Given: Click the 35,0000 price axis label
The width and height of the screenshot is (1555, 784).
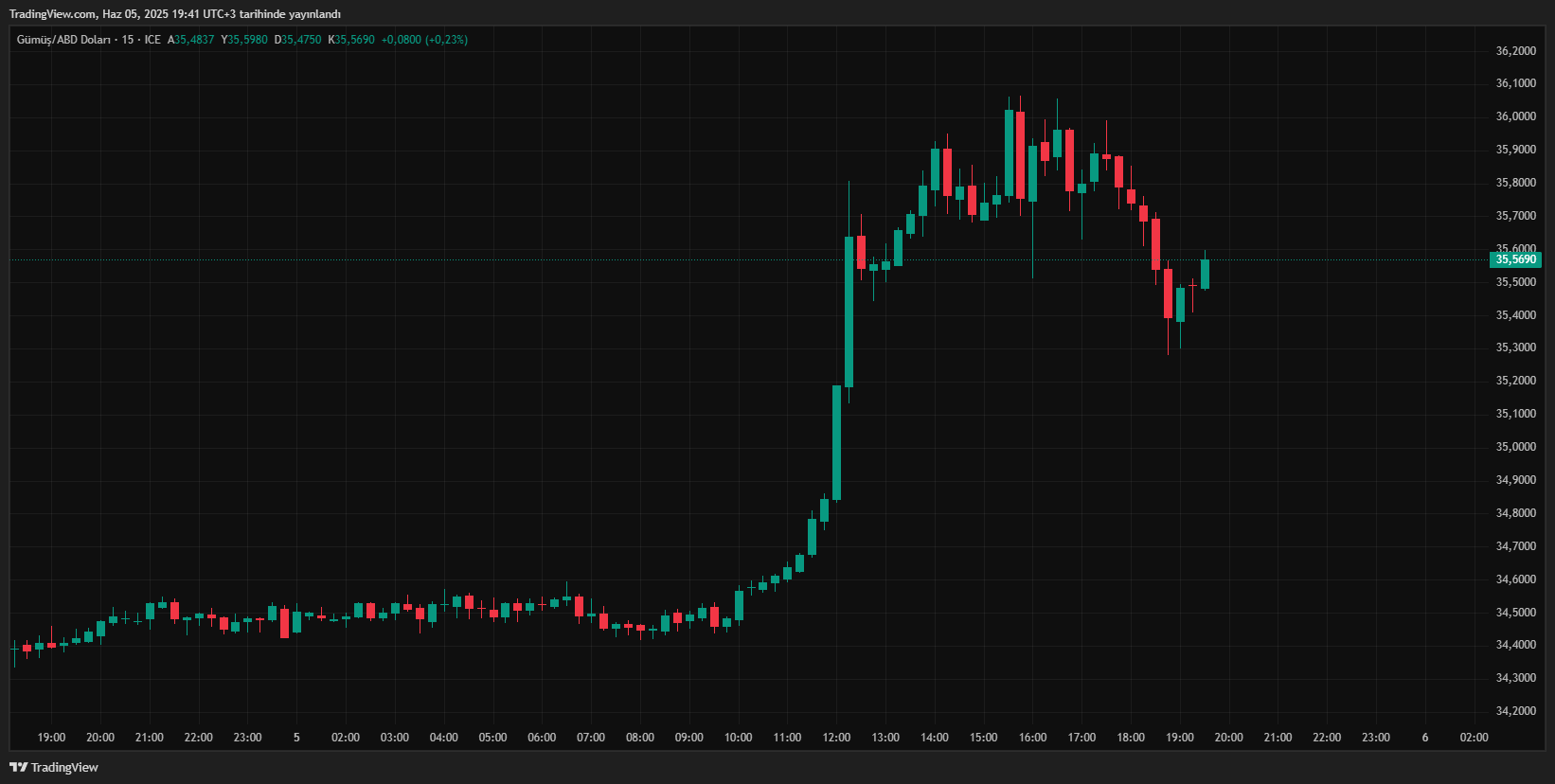Looking at the screenshot, I should (x=1516, y=447).
